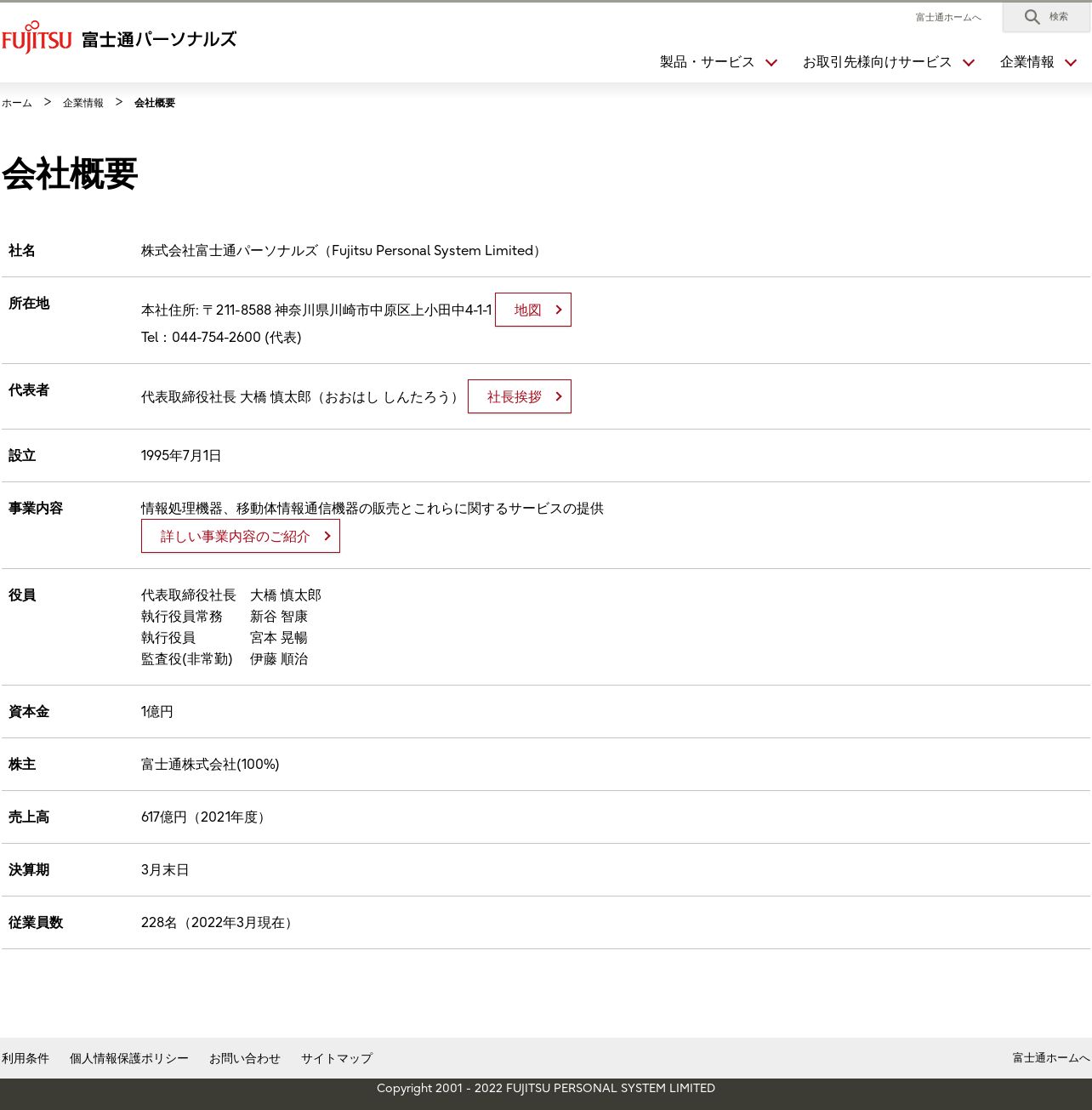
Task: Click the 事業内容 row label
Action: tap(36, 508)
